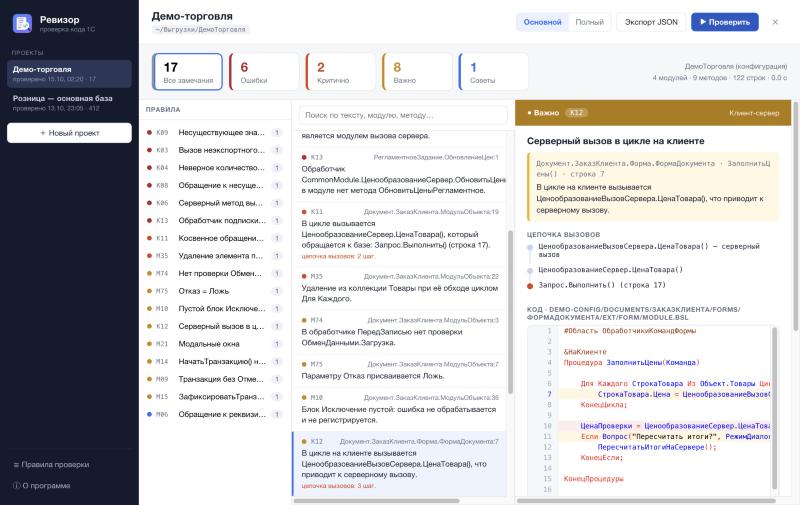Filter by 8 Важно card
The width and height of the screenshot is (800, 505).
pyautogui.click(x=417, y=72)
